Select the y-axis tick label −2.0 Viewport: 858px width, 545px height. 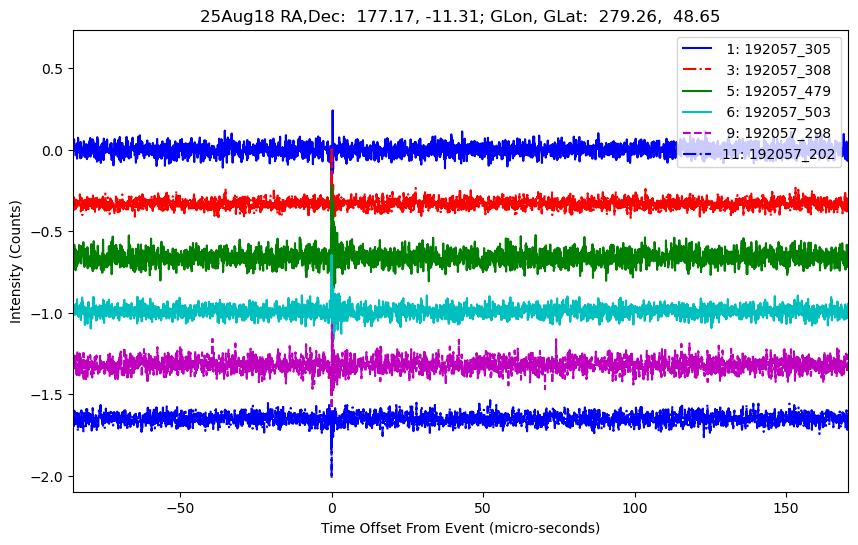click(47, 476)
